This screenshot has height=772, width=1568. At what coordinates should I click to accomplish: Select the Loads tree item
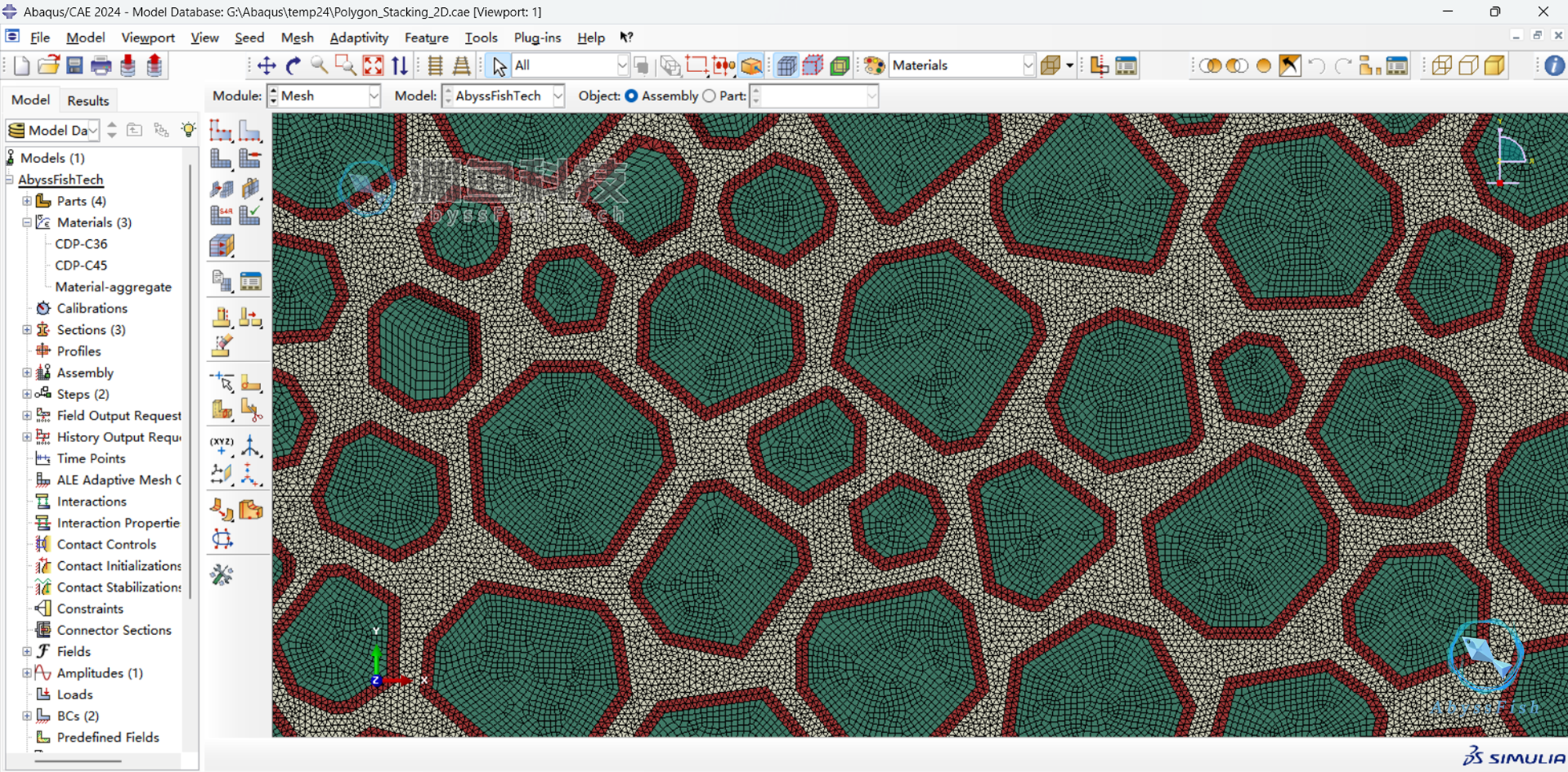(x=74, y=694)
